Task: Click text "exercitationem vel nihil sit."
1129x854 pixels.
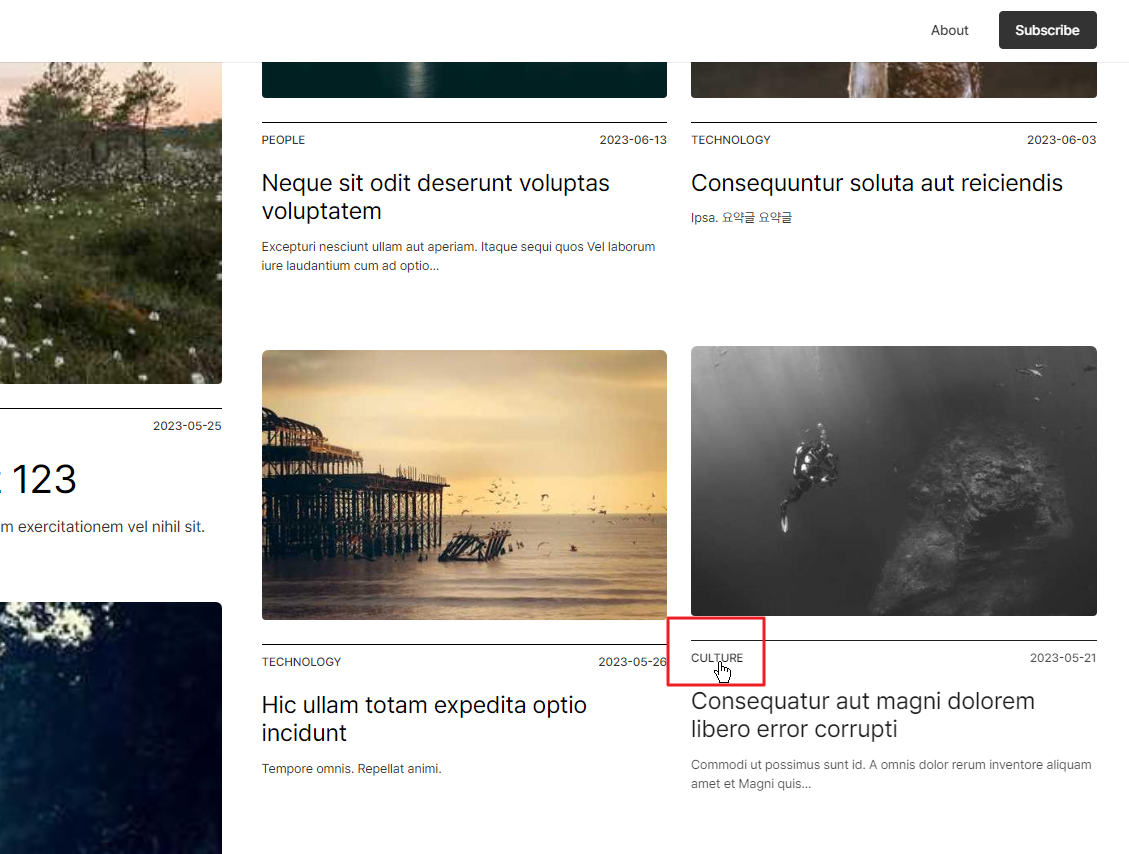Action: [111, 526]
